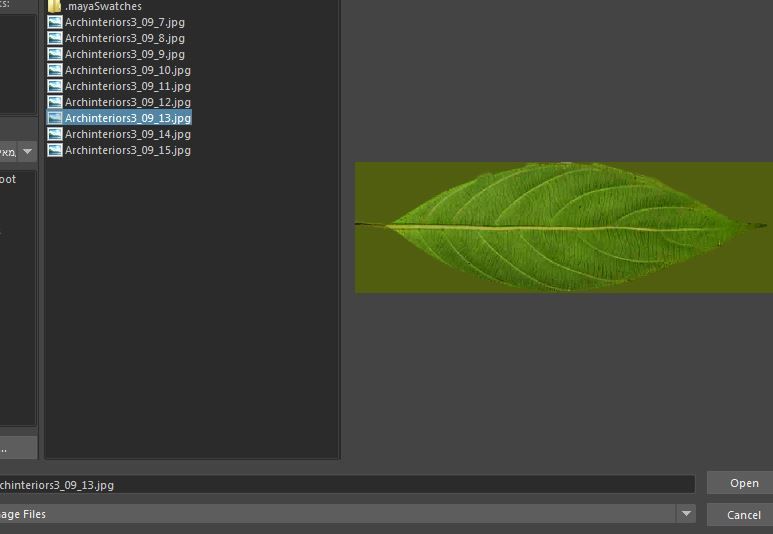
Task: Click image icon of Archinteriors3_09_12.jpg
Action: coord(55,102)
